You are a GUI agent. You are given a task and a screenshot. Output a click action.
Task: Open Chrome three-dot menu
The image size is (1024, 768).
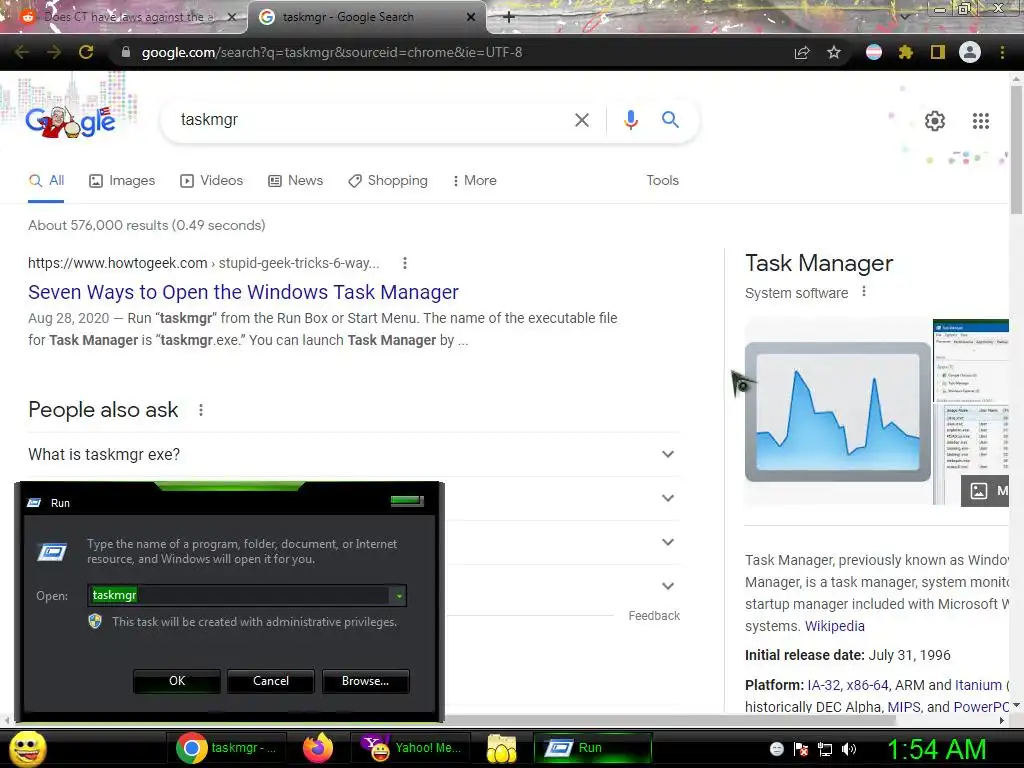(1002, 52)
